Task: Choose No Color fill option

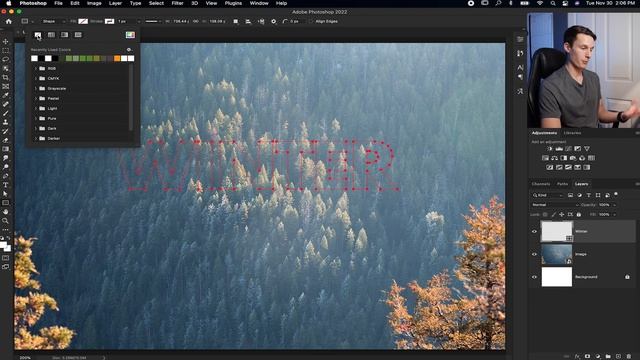Action: 38,35
